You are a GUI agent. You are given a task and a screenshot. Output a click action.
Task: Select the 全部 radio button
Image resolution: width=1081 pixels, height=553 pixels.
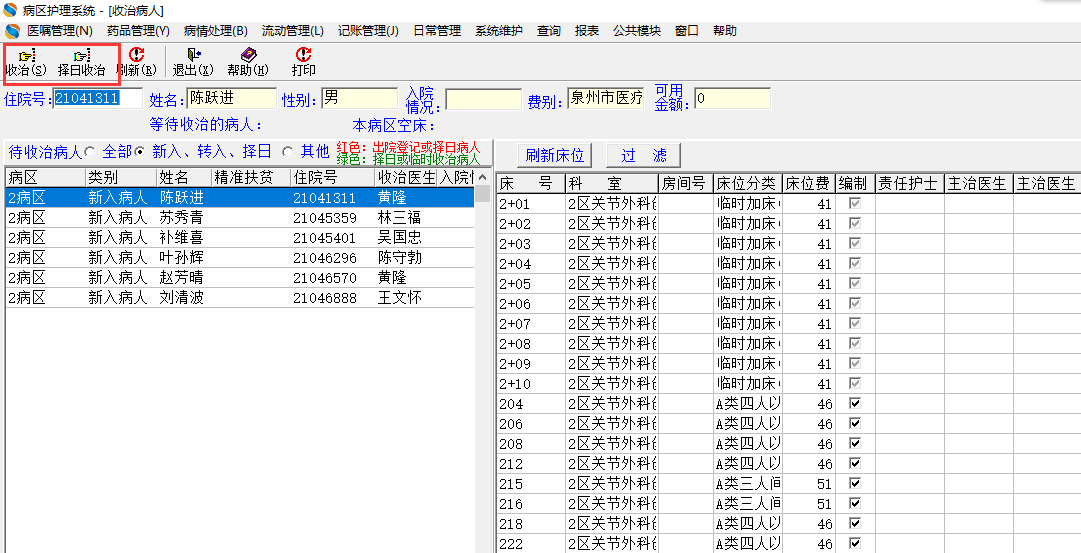click(90, 151)
